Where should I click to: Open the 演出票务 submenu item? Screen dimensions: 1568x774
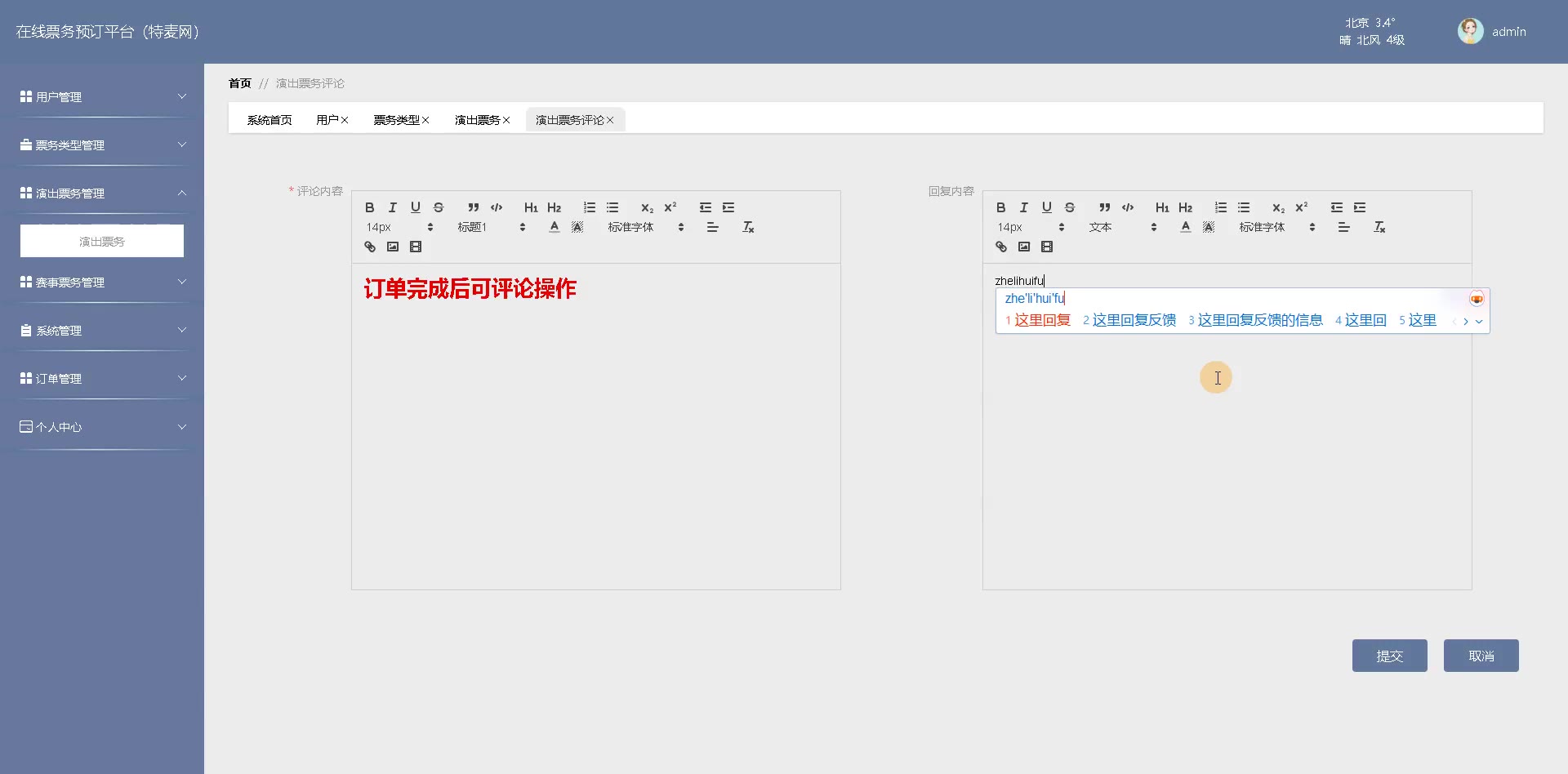[x=102, y=241]
